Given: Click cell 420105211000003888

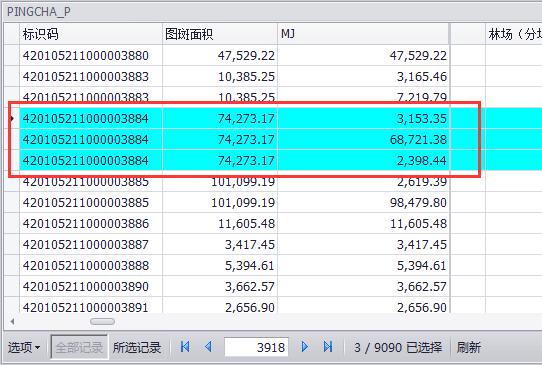Looking at the screenshot, I should pyautogui.click(x=91, y=266).
